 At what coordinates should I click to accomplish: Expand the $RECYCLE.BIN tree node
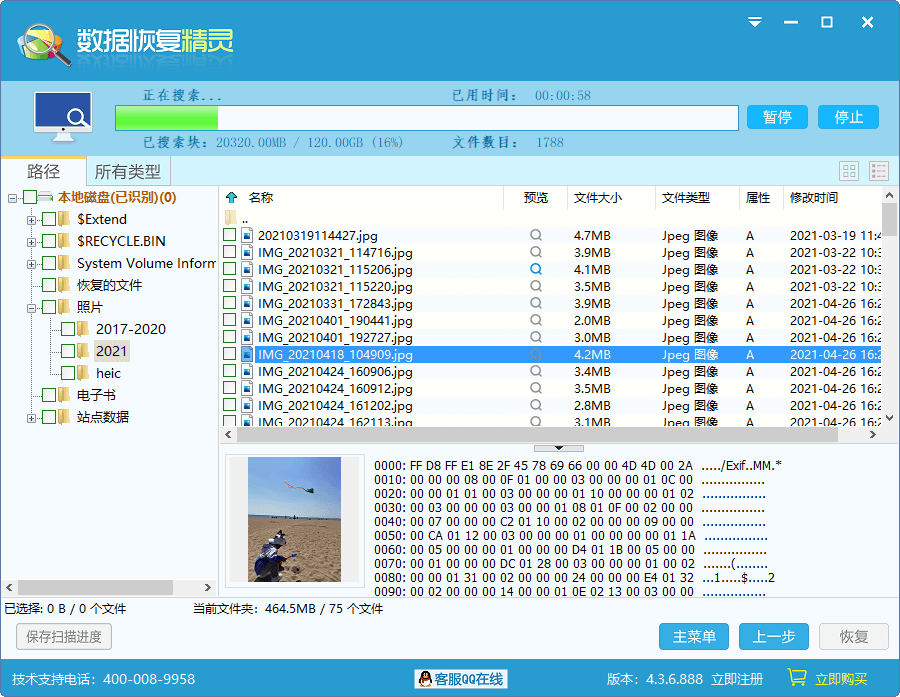pos(32,242)
